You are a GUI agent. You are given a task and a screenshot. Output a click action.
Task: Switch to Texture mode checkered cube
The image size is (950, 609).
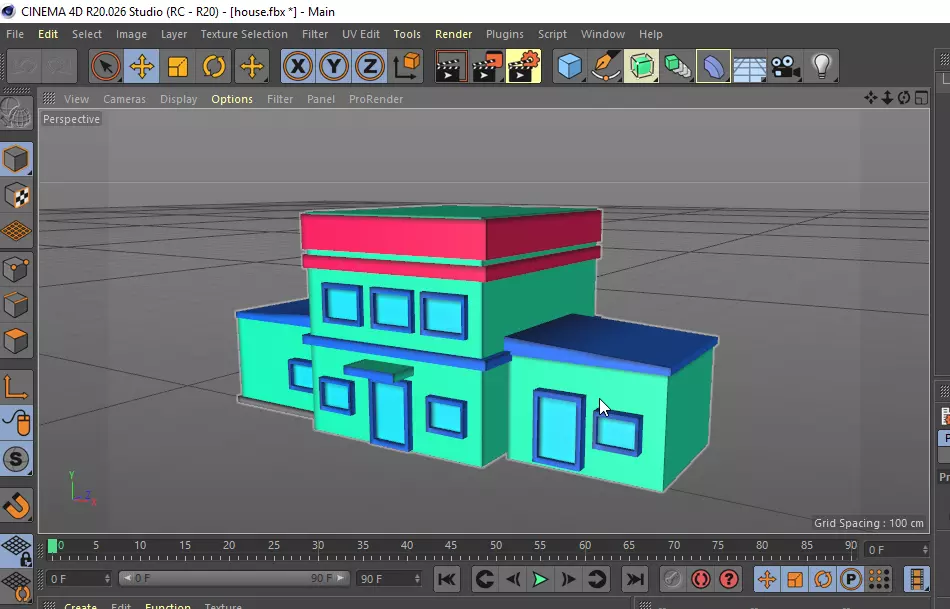click(x=16, y=196)
